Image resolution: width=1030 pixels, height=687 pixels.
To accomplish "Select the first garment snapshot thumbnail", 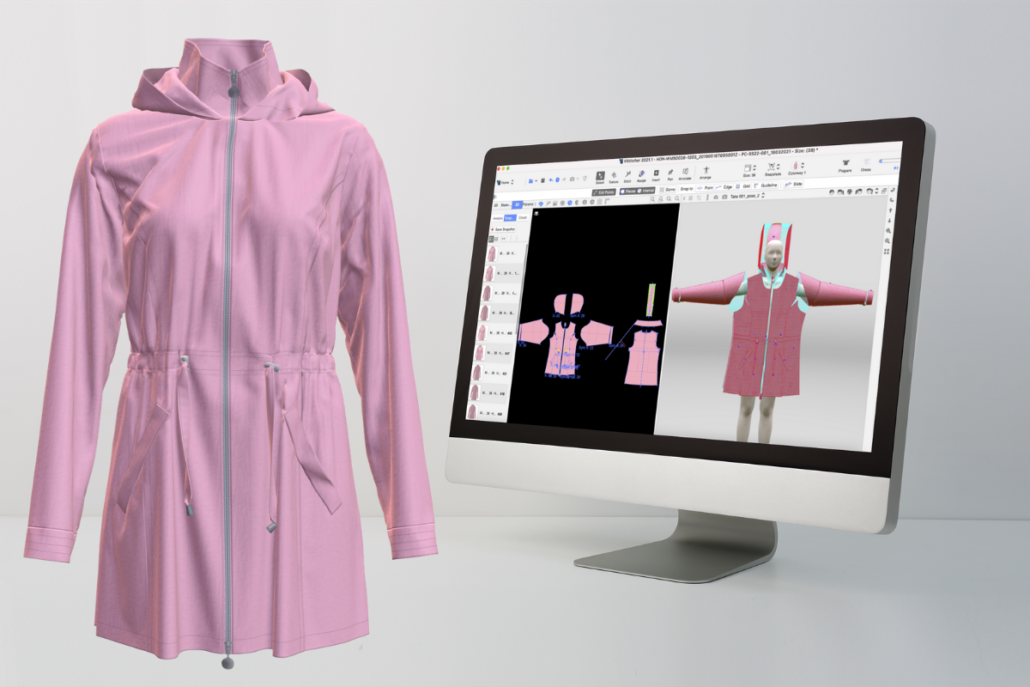I will point(493,253).
